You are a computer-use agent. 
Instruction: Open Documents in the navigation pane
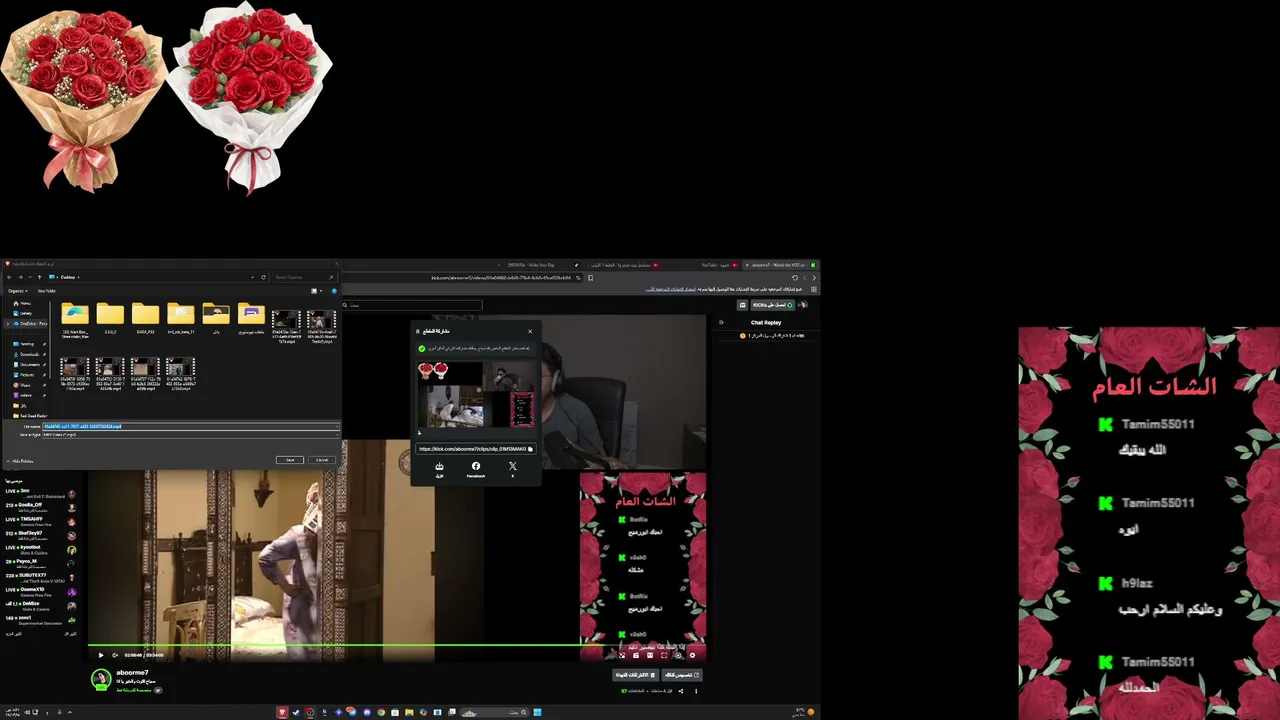pyautogui.click(x=28, y=364)
